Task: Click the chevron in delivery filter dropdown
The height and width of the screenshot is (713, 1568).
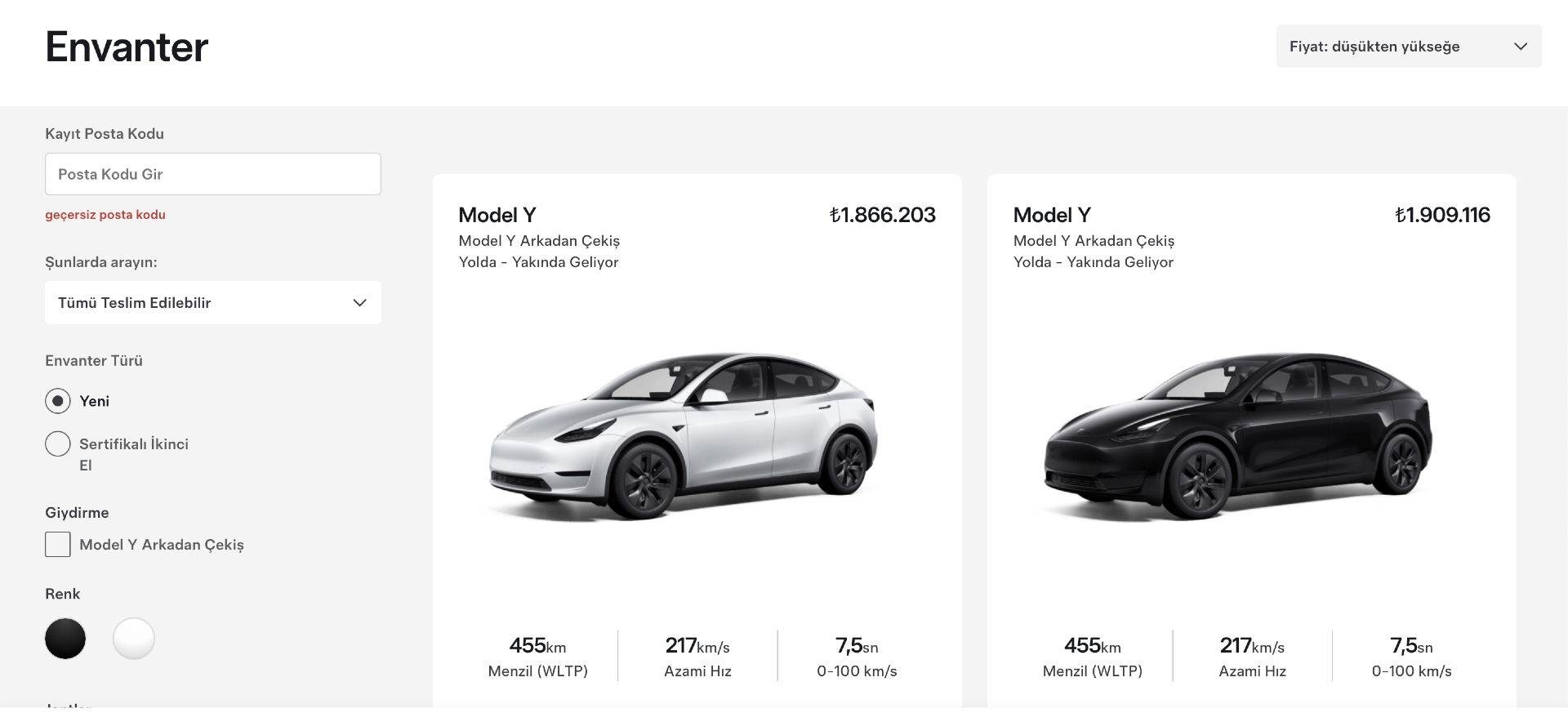Action: (359, 303)
